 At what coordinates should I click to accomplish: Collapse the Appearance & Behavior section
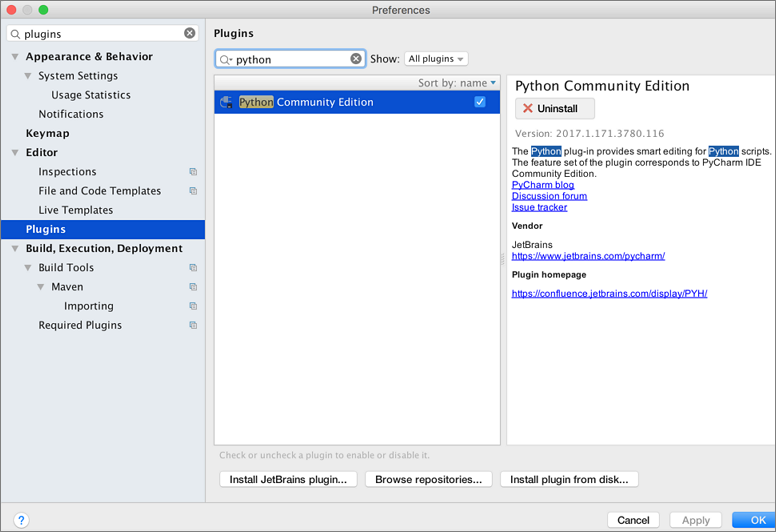coord(15,57)
